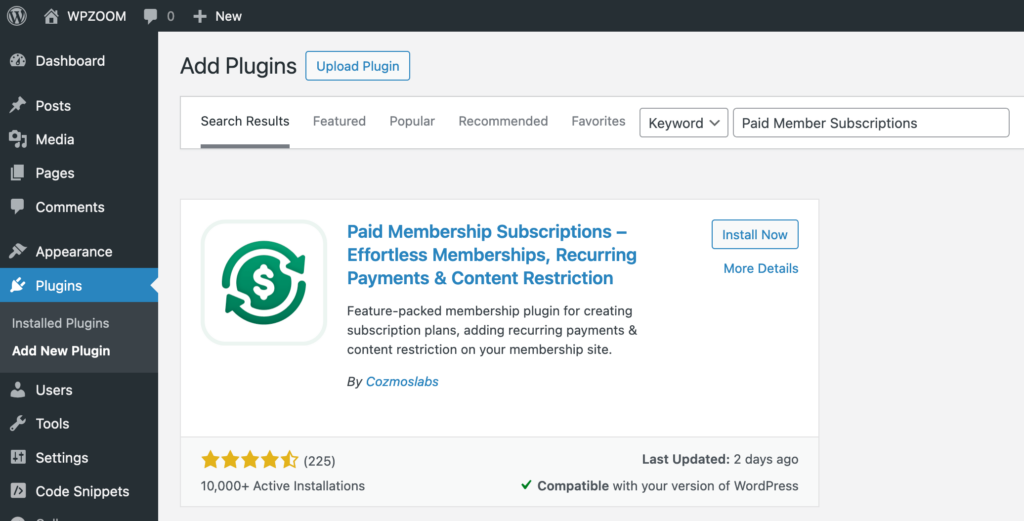Select Plugins in the sidebar menu

point(59,286)
